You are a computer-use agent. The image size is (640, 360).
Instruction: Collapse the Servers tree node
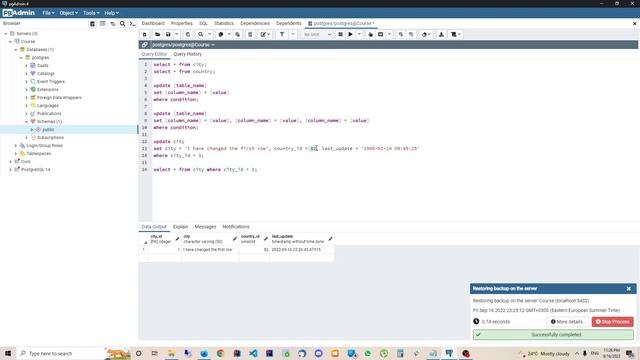[x=6, y=33]
